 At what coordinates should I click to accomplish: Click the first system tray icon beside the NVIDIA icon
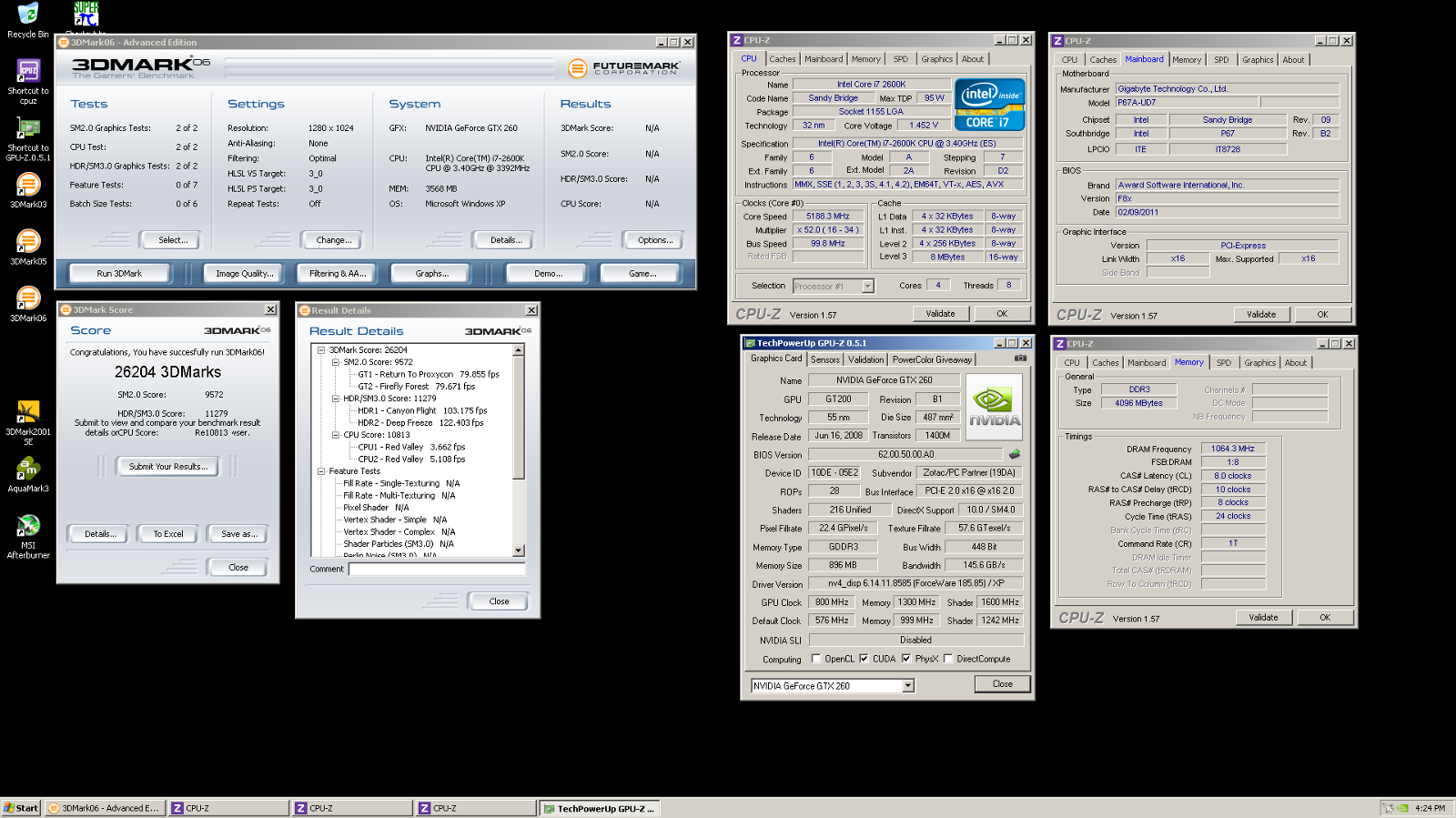pyautogui.click(x=1388, y=808)
